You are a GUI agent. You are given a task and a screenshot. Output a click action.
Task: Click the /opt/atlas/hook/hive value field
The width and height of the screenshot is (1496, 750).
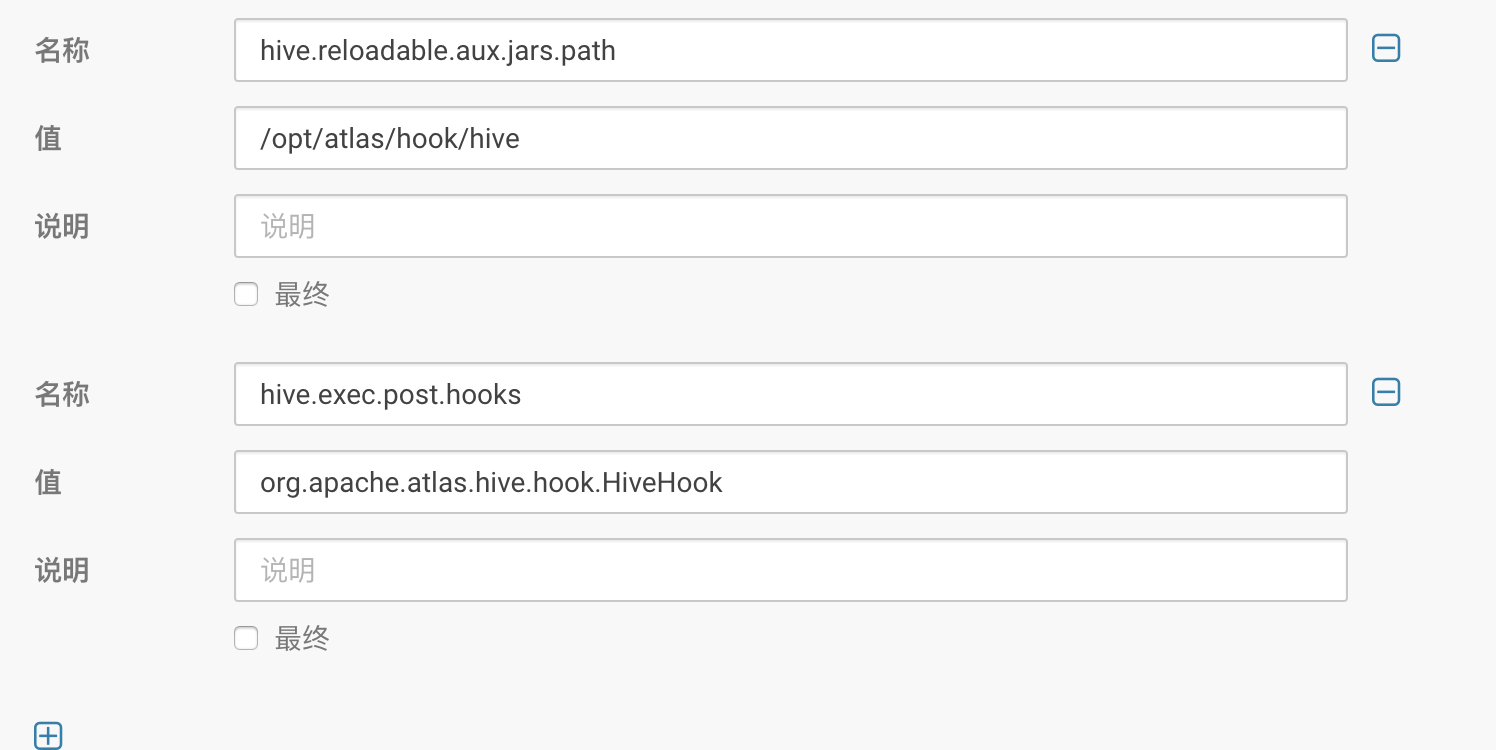tap(790, 138)
